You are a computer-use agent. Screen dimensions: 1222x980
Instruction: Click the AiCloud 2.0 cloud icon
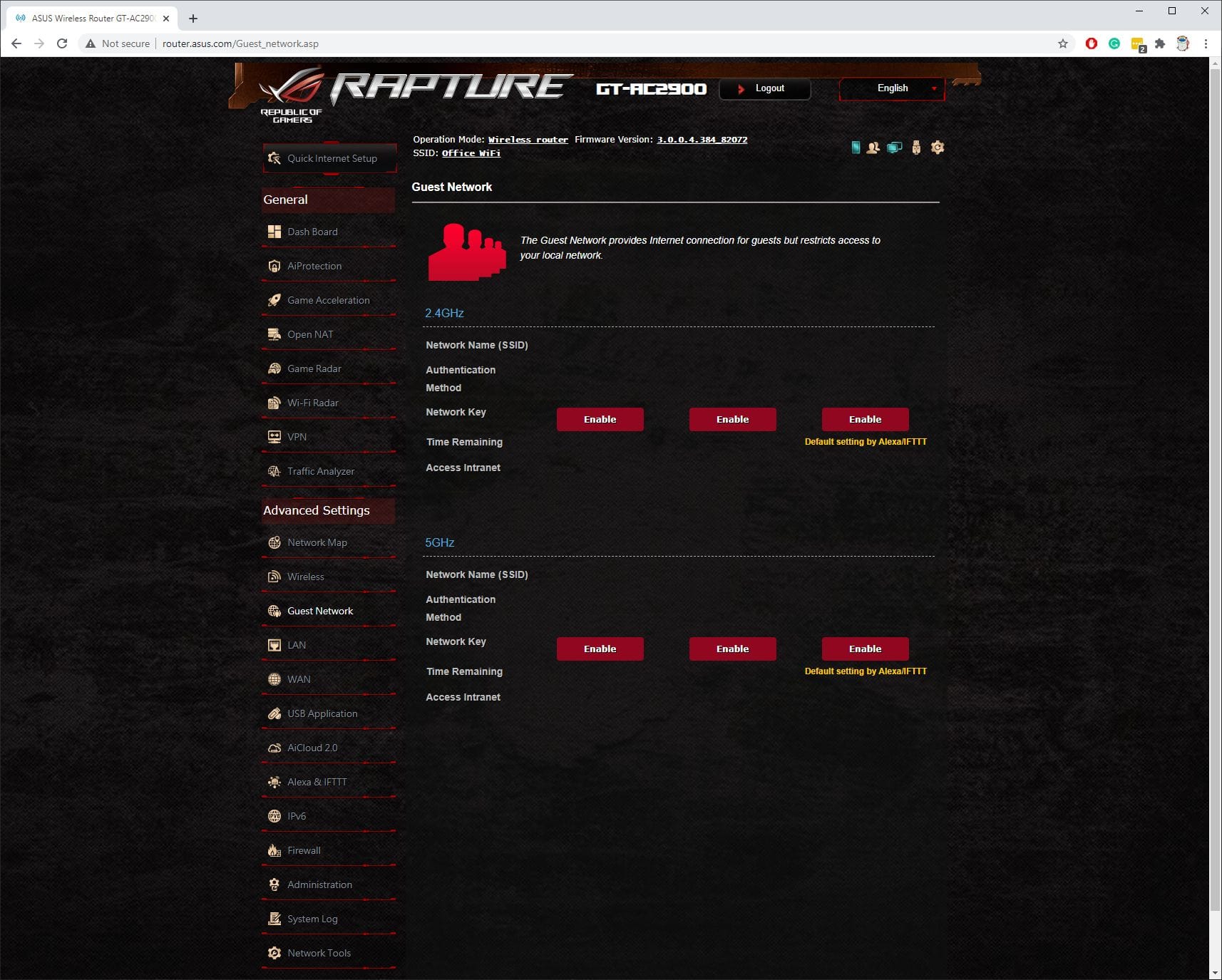[x=274, y=748]
